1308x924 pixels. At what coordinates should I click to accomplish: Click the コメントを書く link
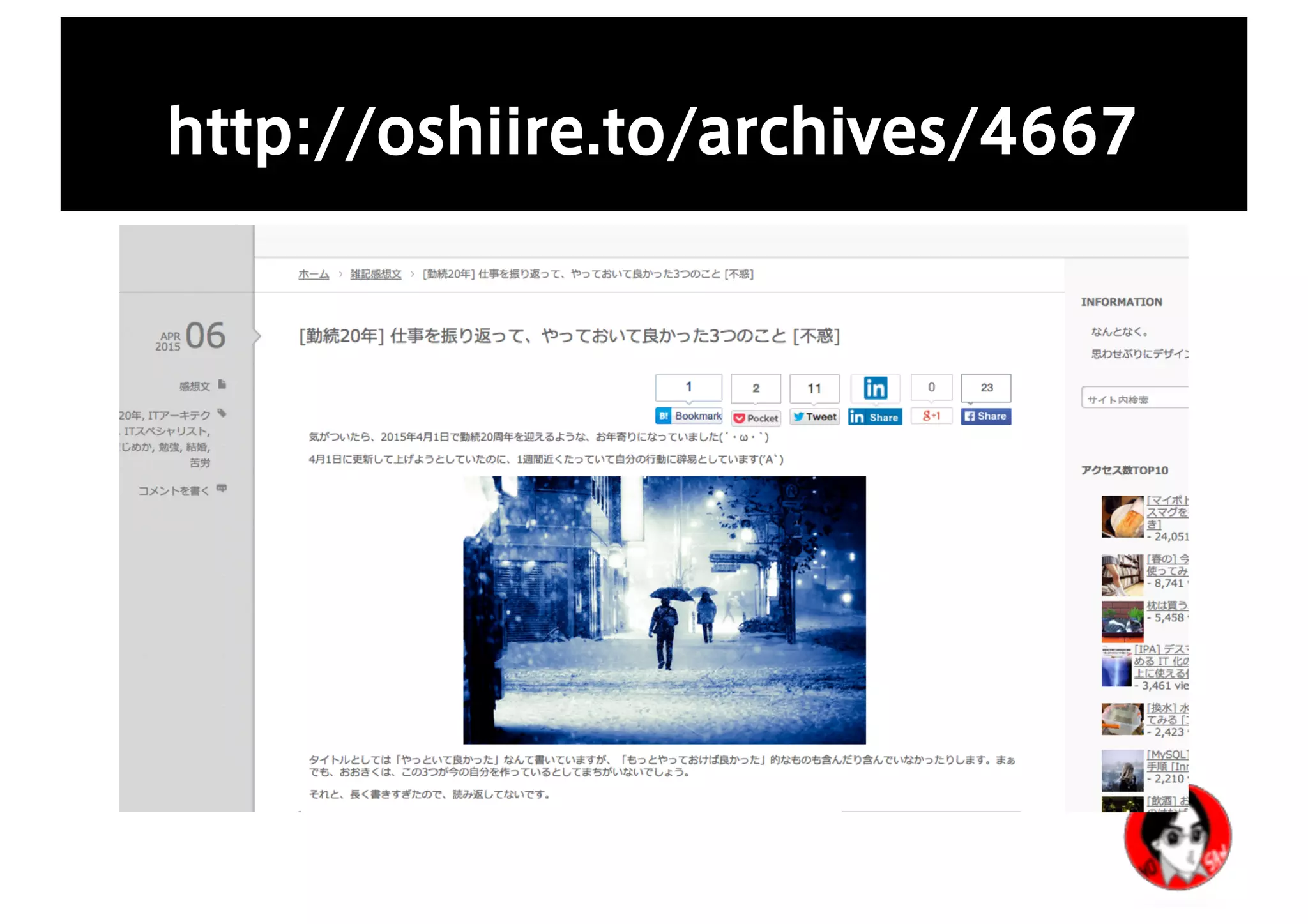[174, 490]
